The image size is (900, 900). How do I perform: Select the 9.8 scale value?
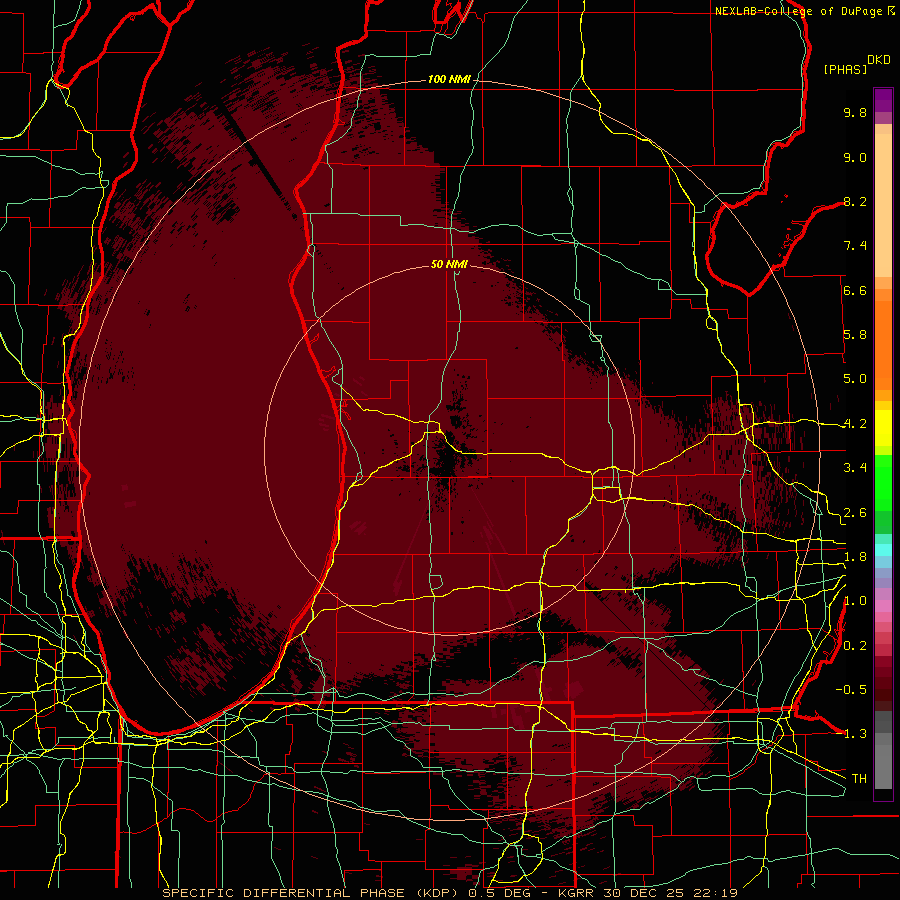pyautogui.click(x=855, y=112)
